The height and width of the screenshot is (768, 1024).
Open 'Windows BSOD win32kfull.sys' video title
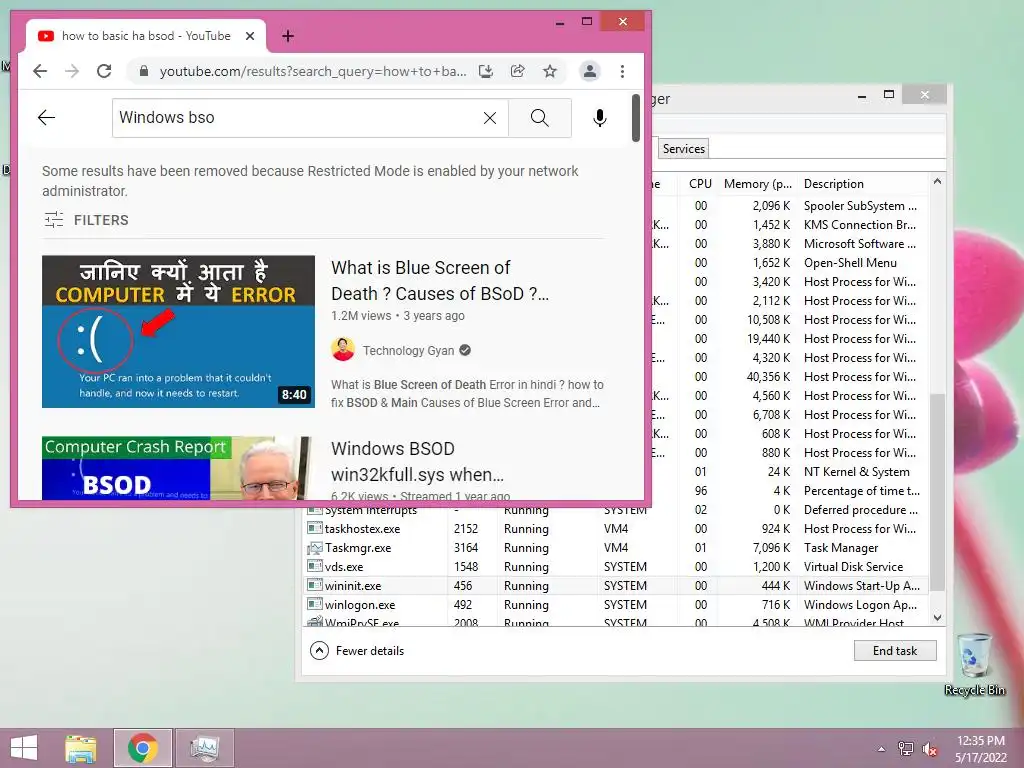(417, 462)
